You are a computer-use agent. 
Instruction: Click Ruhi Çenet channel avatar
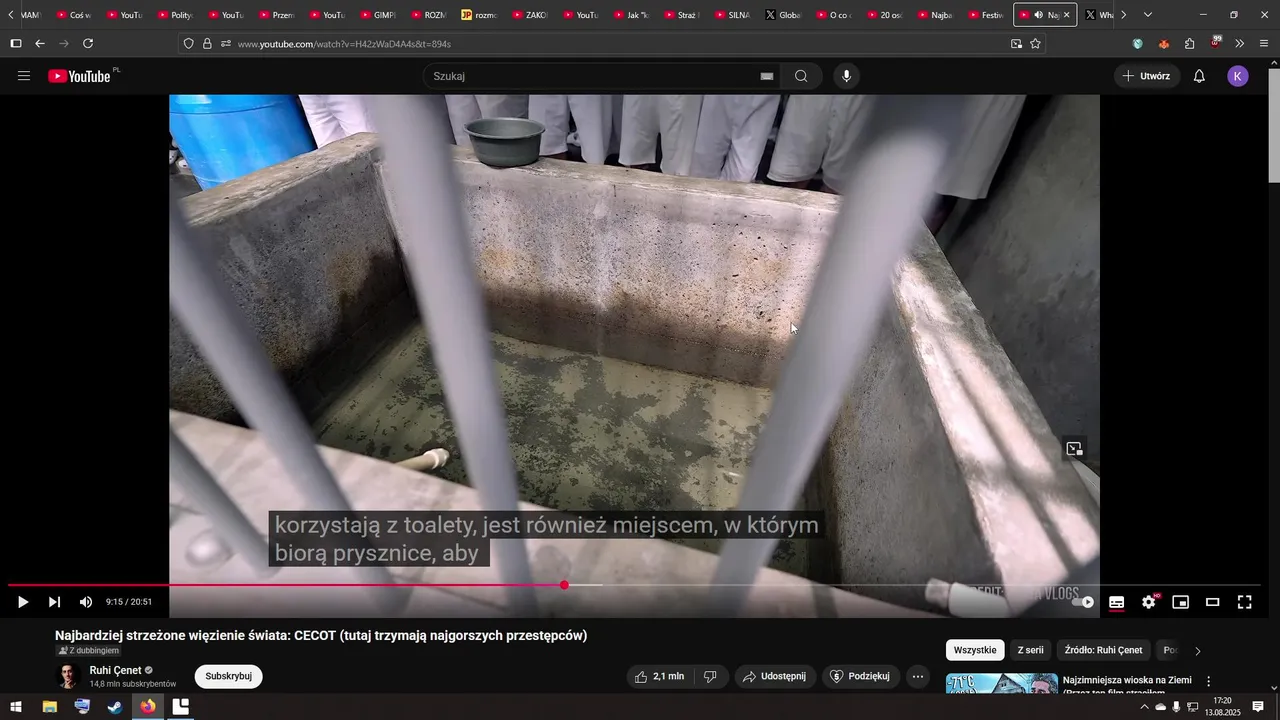click(x=68, y=676)
